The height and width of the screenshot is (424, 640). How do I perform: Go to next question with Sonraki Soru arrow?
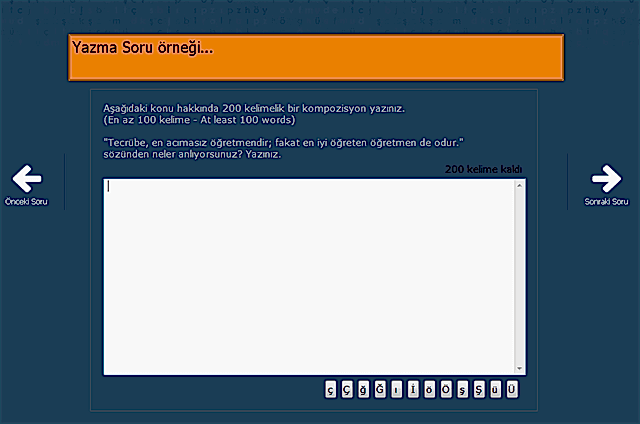click(606, 178)
